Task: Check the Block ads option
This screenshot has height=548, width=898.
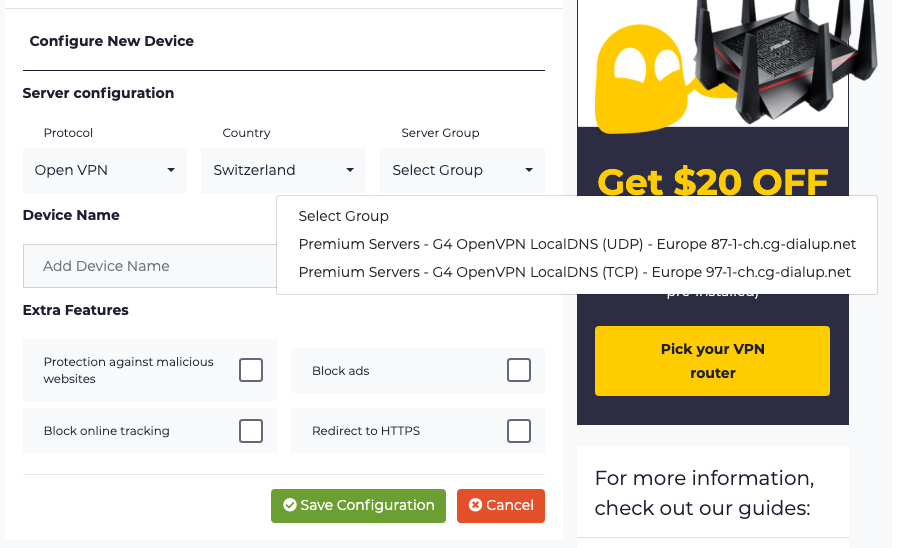Action: [519, 370]
